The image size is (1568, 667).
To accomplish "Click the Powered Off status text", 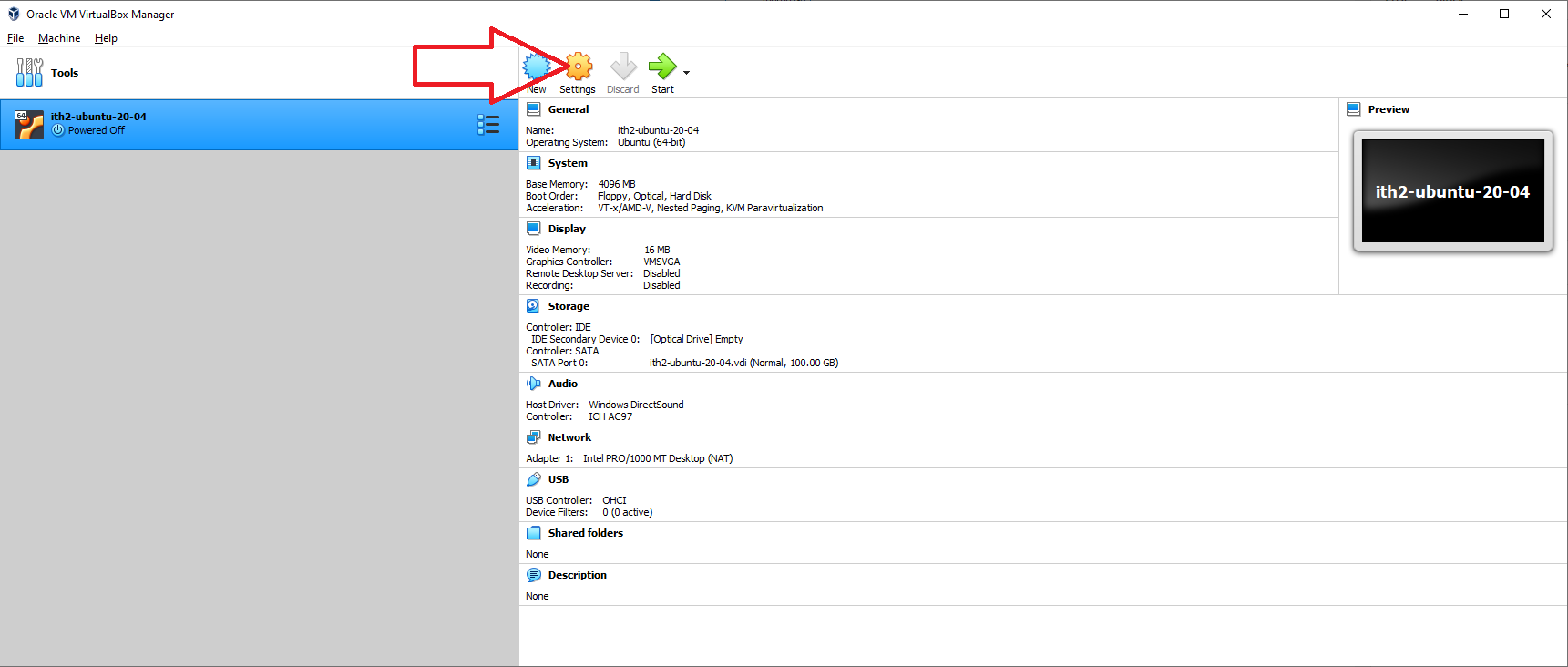I will tap(97, 130).
